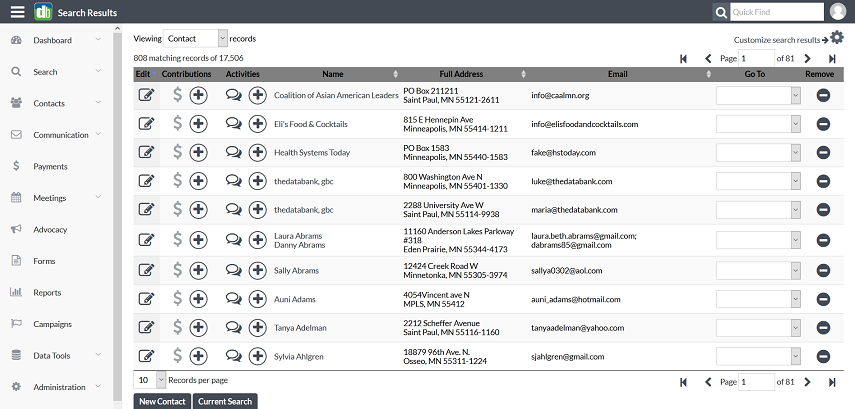Viewport: 855px width, 409px height.
Task: Expand the Search sidebar menu
Action: (x=98, y=71)
